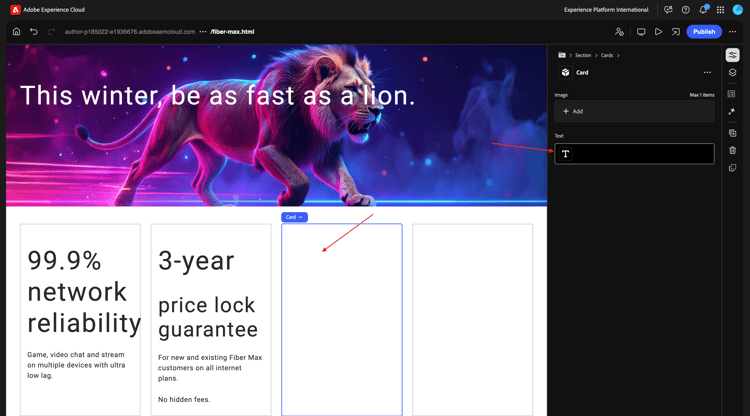Click the Card component cube icon

565,73
